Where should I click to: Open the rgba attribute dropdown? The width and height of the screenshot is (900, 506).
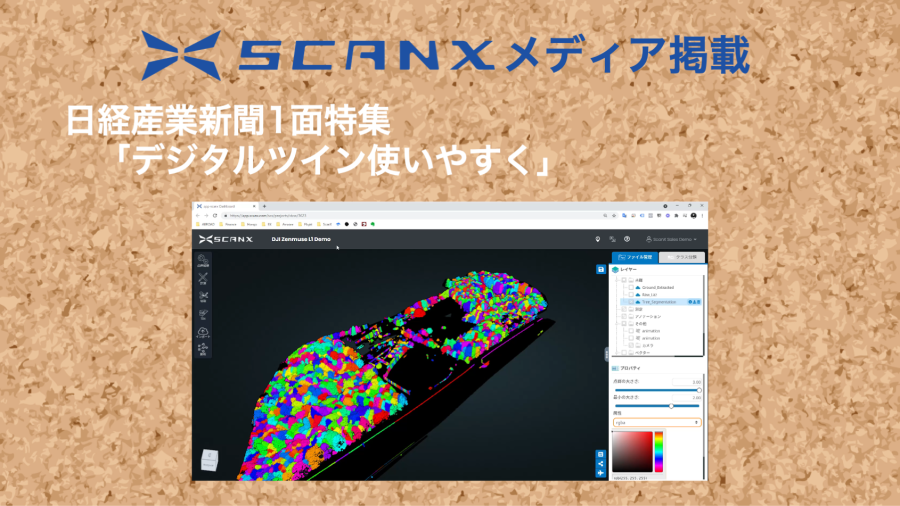[x=657, y=423]
